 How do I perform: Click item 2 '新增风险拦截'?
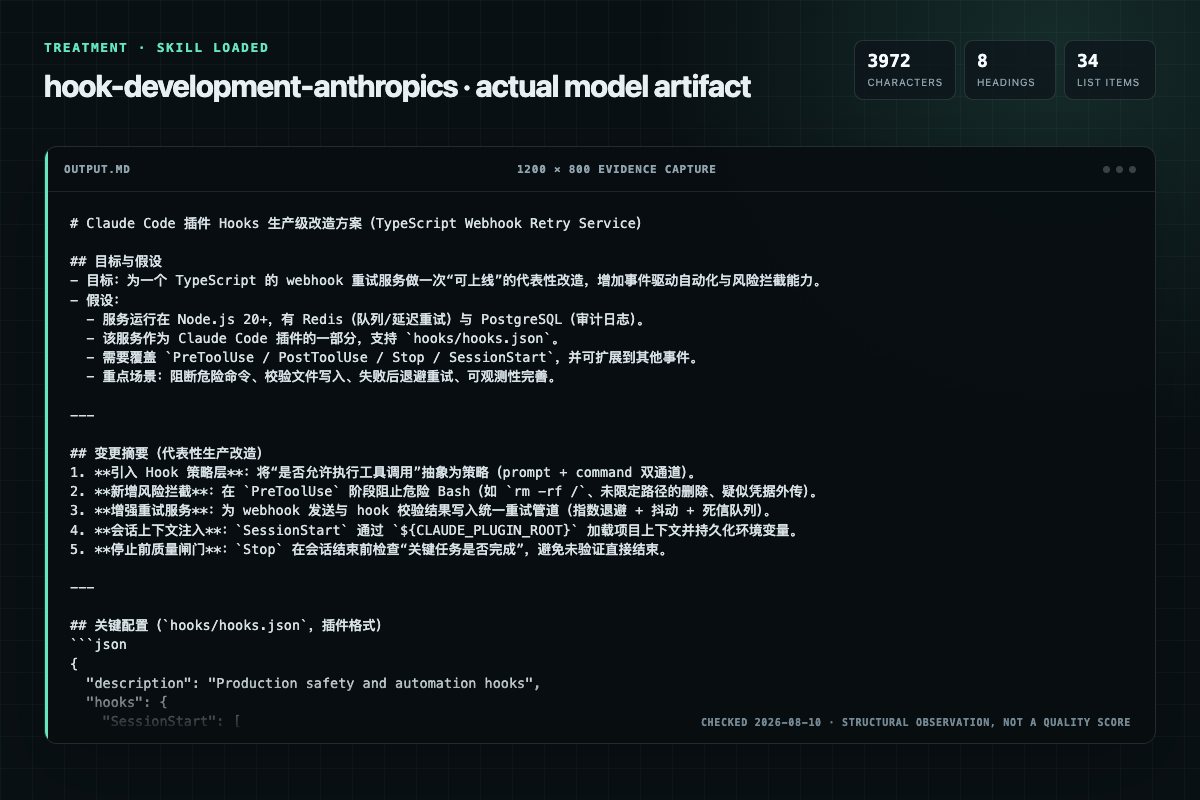tap(446, 492)
